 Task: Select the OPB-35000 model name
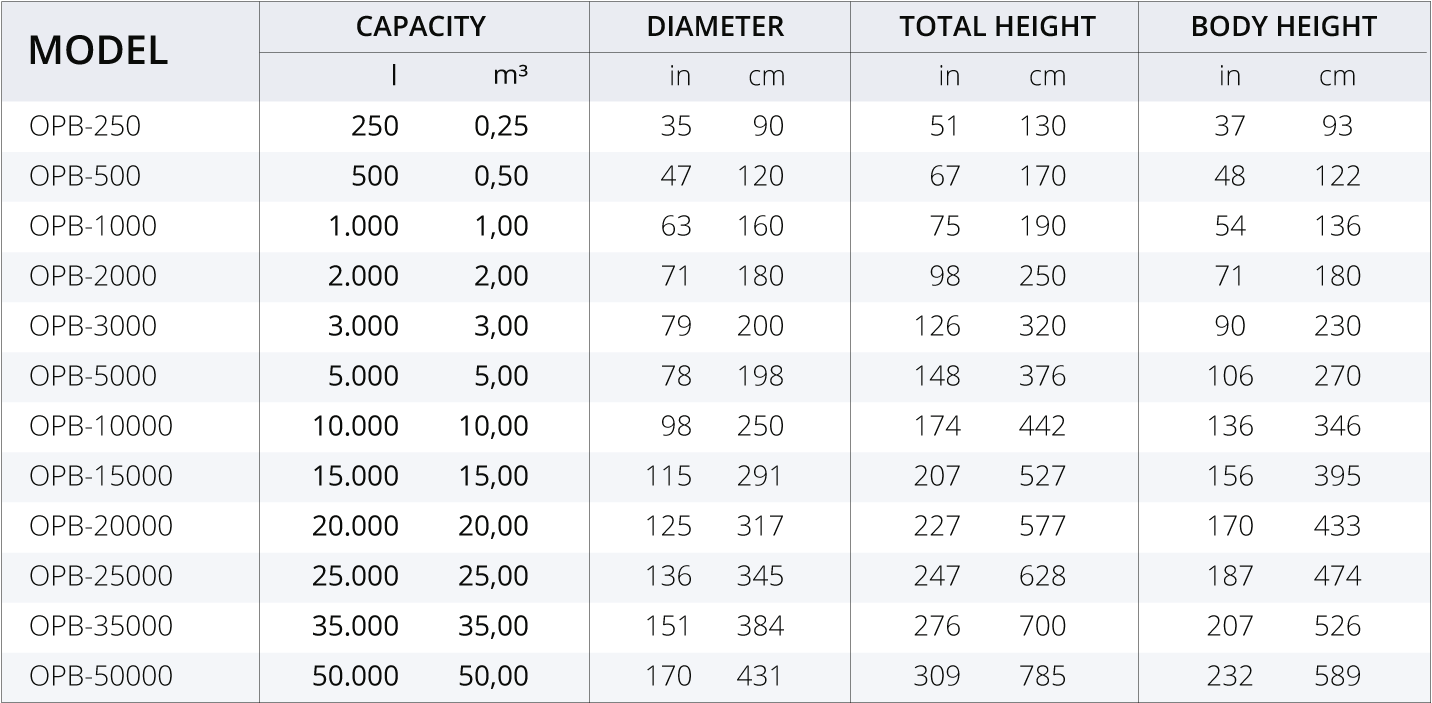(x=101, y=626)
